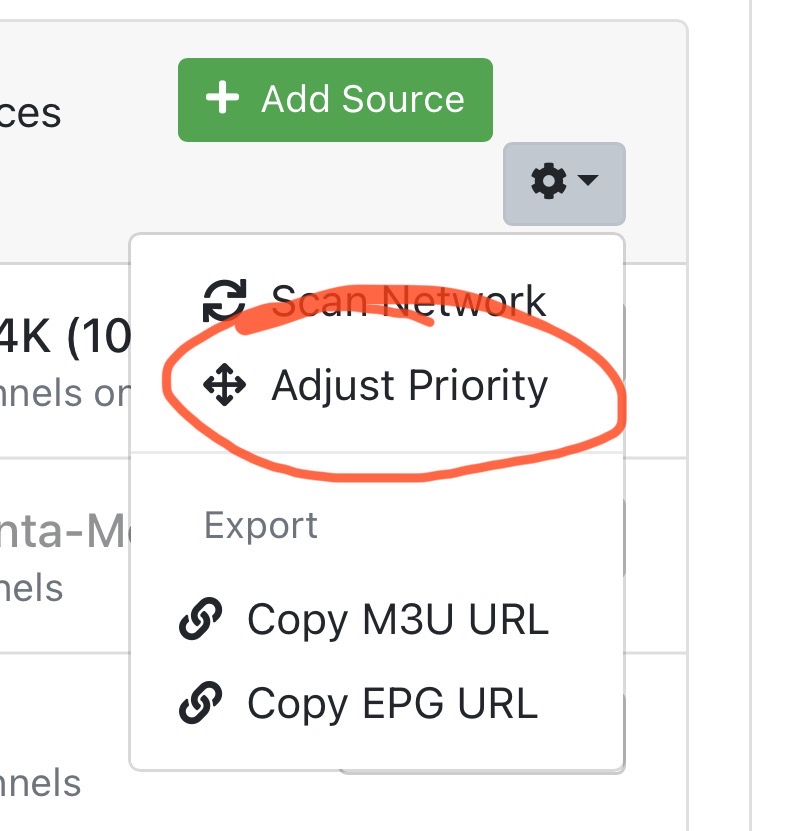
Task: Click the four-way arrows icon for Adjust Priority
Action: [x=224, y=386]
